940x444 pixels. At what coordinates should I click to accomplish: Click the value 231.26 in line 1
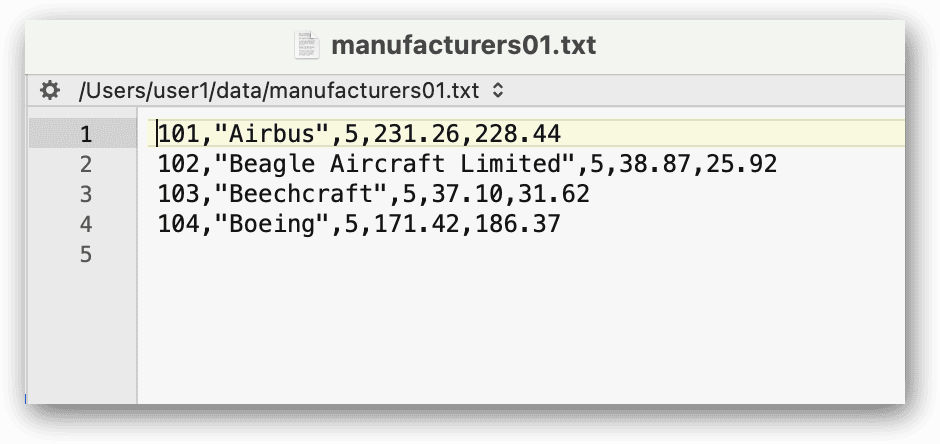[417, 134]
